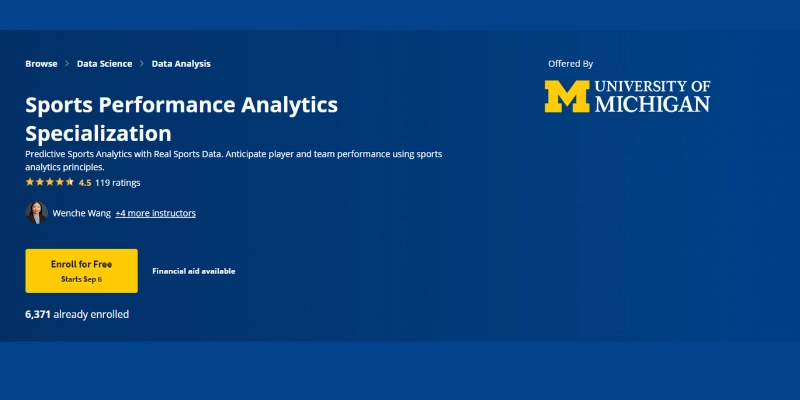Open instructor Wenche Wang's name
This screenshot has height=400, width=800.
pos(81,213)
